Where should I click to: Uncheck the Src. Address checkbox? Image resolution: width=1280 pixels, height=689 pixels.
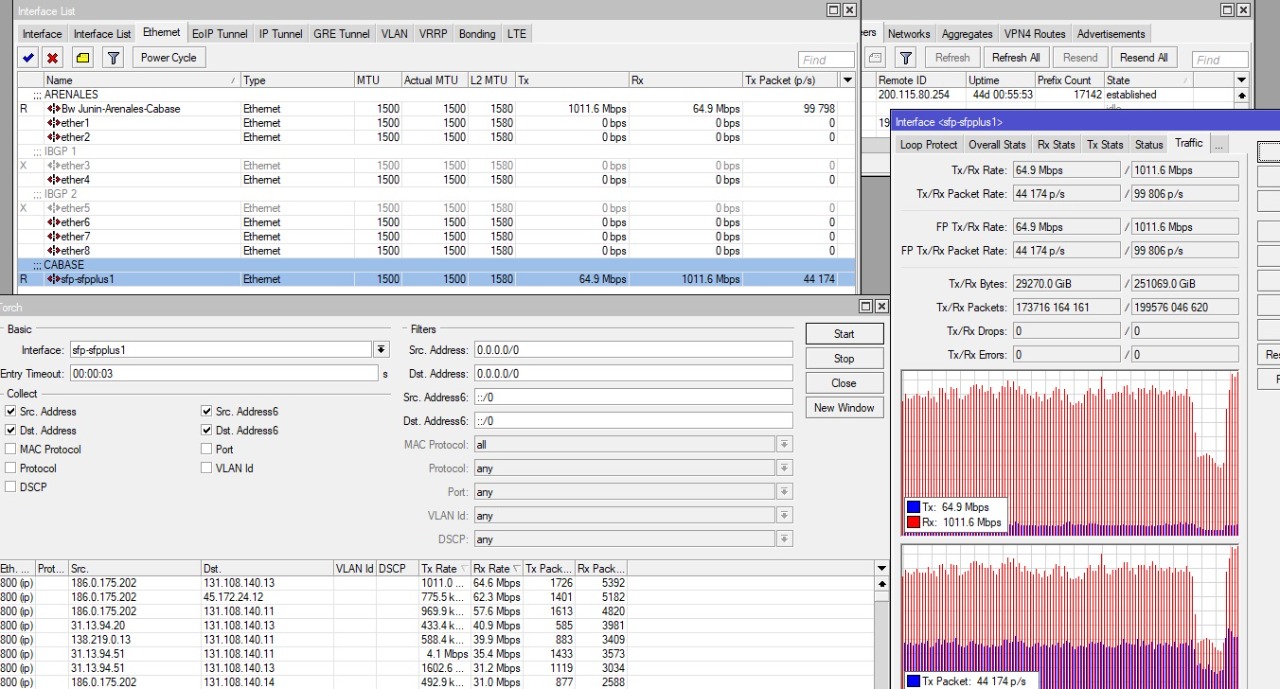11,411
